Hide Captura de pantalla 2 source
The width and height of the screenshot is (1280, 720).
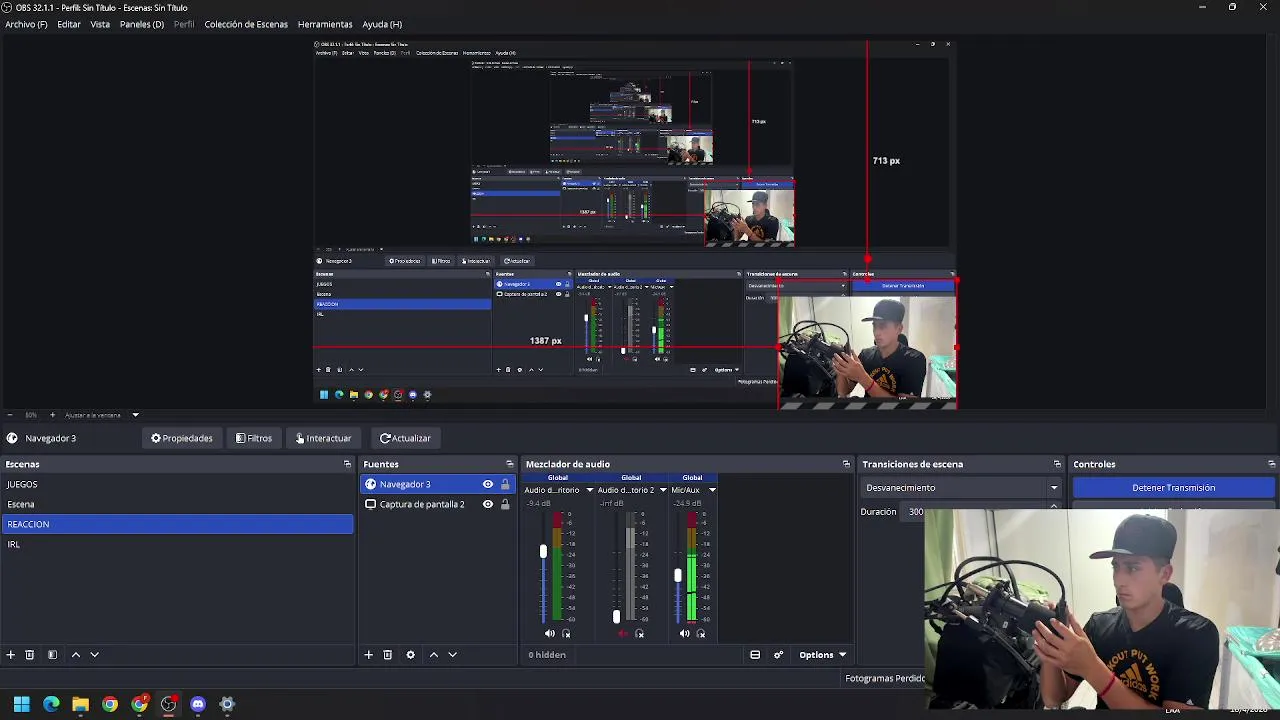[x=488, y=504]
